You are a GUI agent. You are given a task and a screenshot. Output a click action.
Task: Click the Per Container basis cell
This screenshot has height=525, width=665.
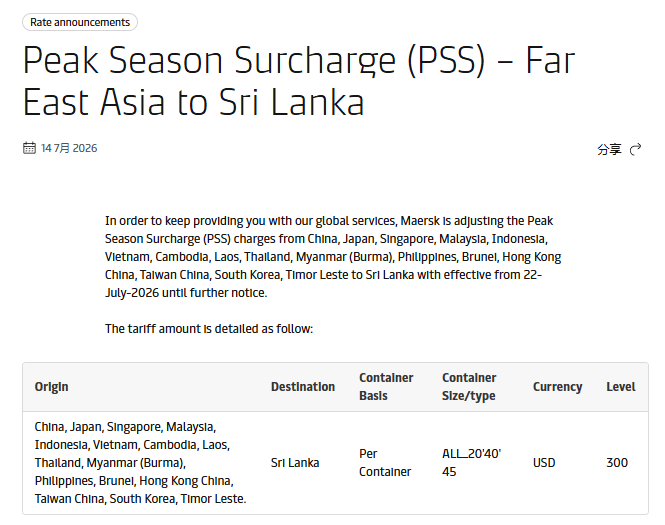click(x=385, y=463)
